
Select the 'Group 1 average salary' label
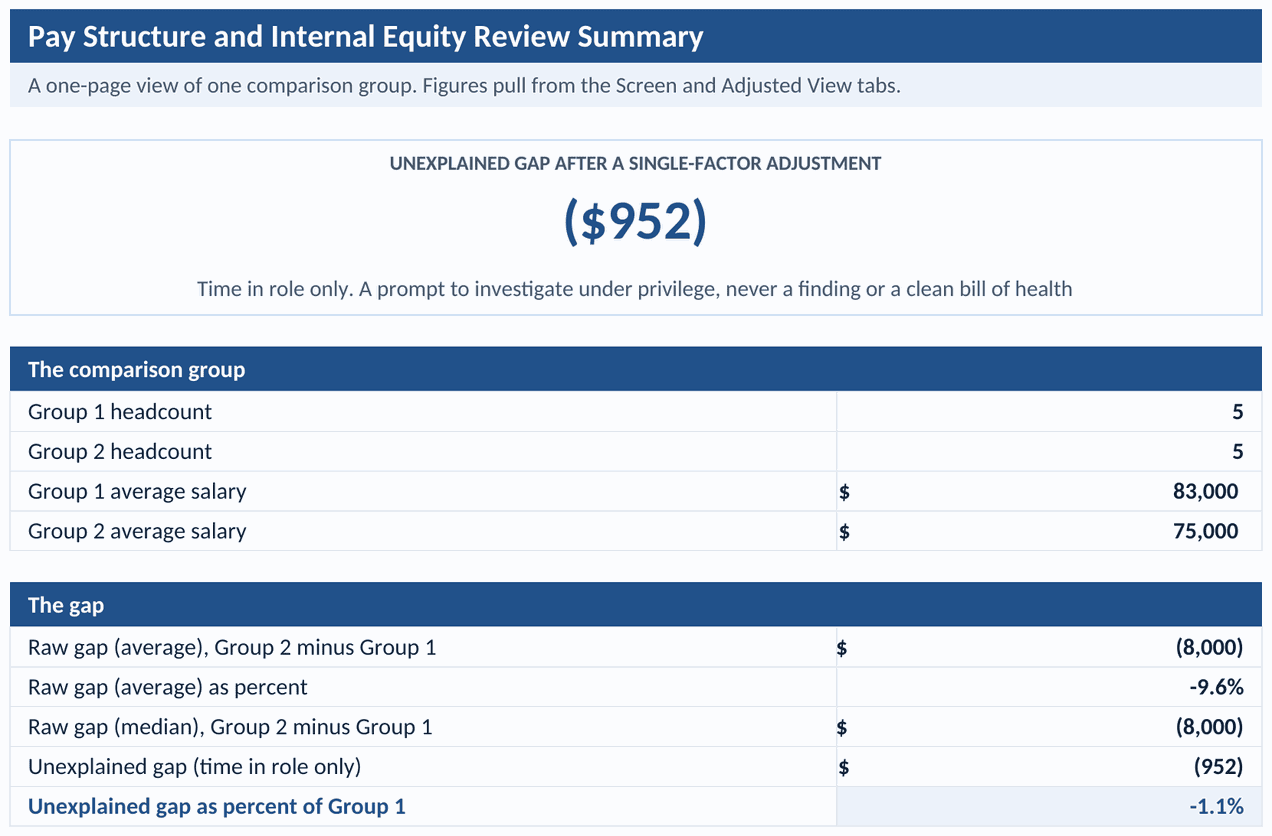pyautogui.click(x=137, y=492)
